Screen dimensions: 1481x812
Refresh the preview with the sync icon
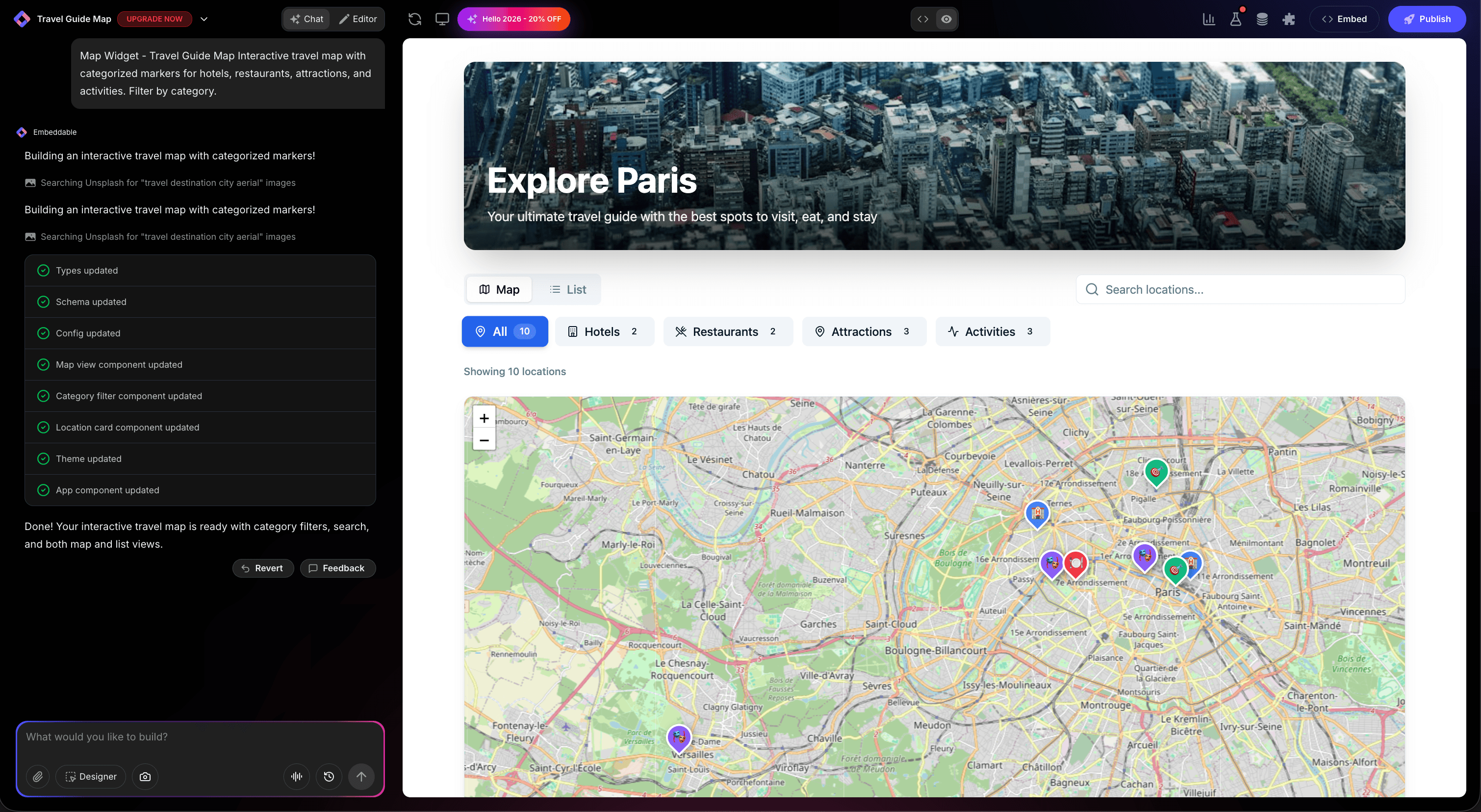[414, 19]
